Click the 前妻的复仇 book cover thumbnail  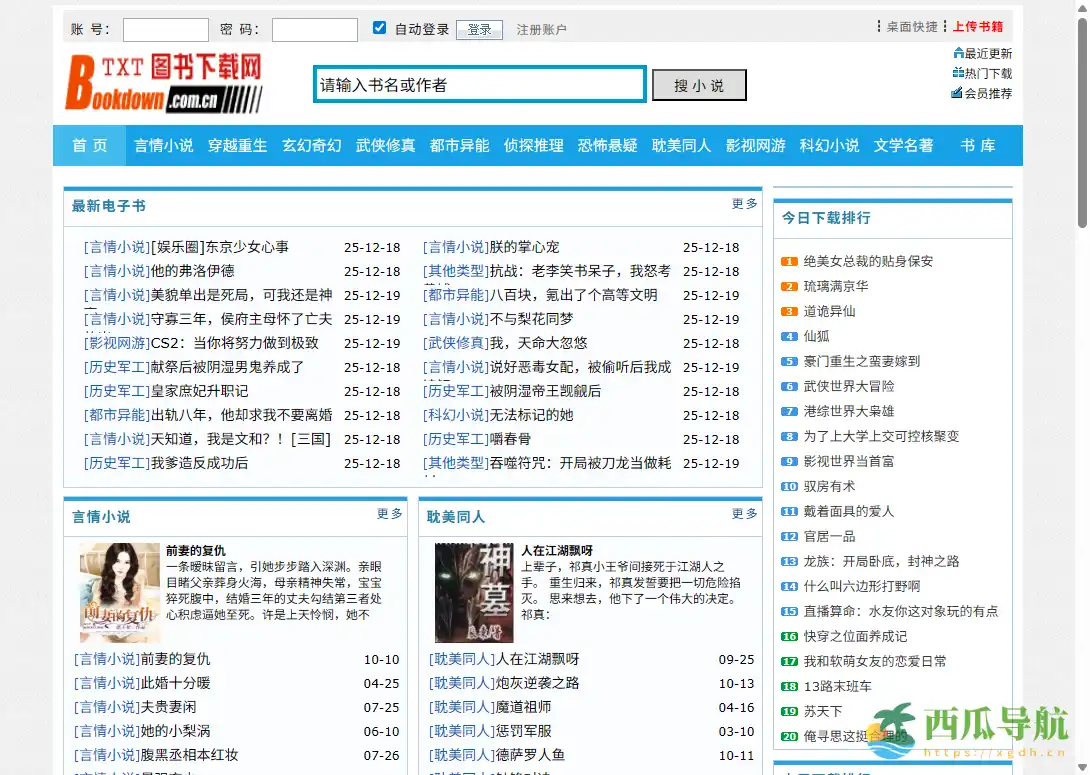click(118, 592)
